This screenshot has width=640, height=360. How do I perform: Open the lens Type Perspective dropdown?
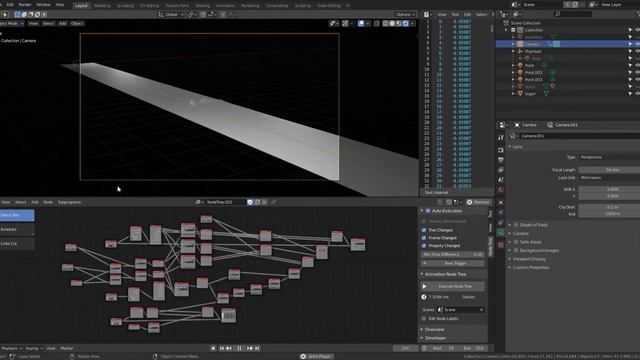pyautogui.click(x=609, y=157)
